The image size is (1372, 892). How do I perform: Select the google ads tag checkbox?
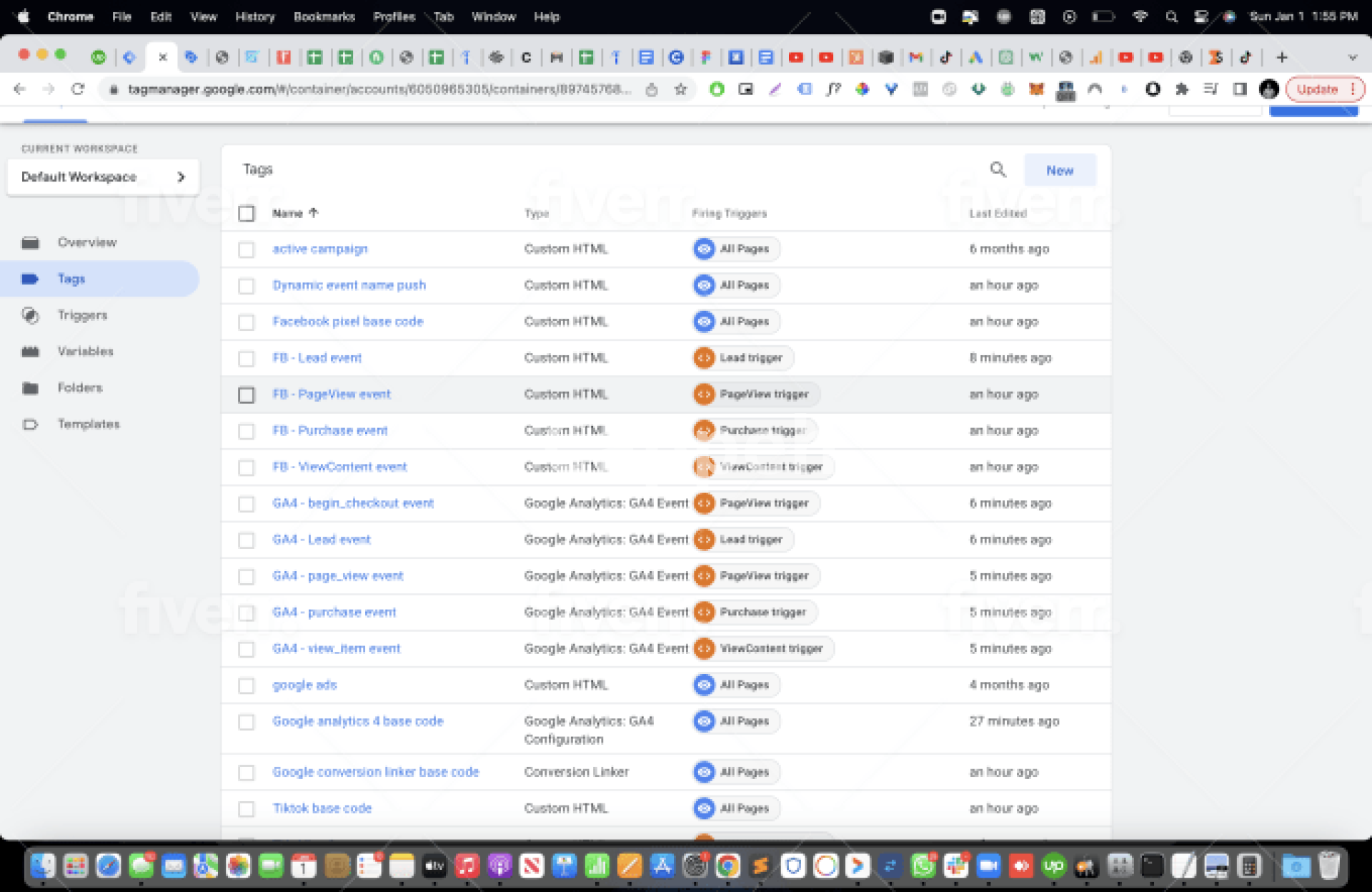pos(247,685)
